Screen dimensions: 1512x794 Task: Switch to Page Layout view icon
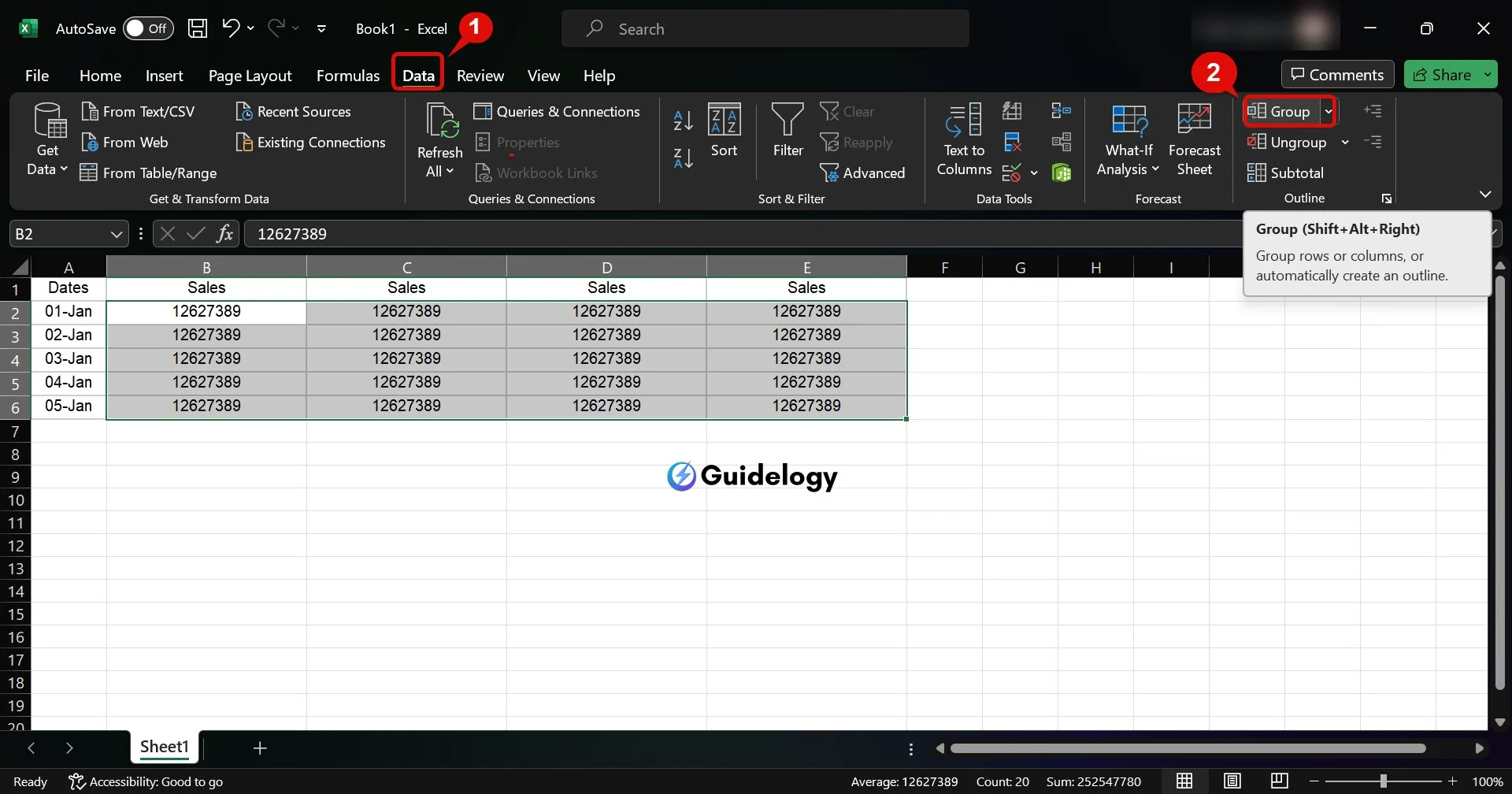(x=1232, y=781)
